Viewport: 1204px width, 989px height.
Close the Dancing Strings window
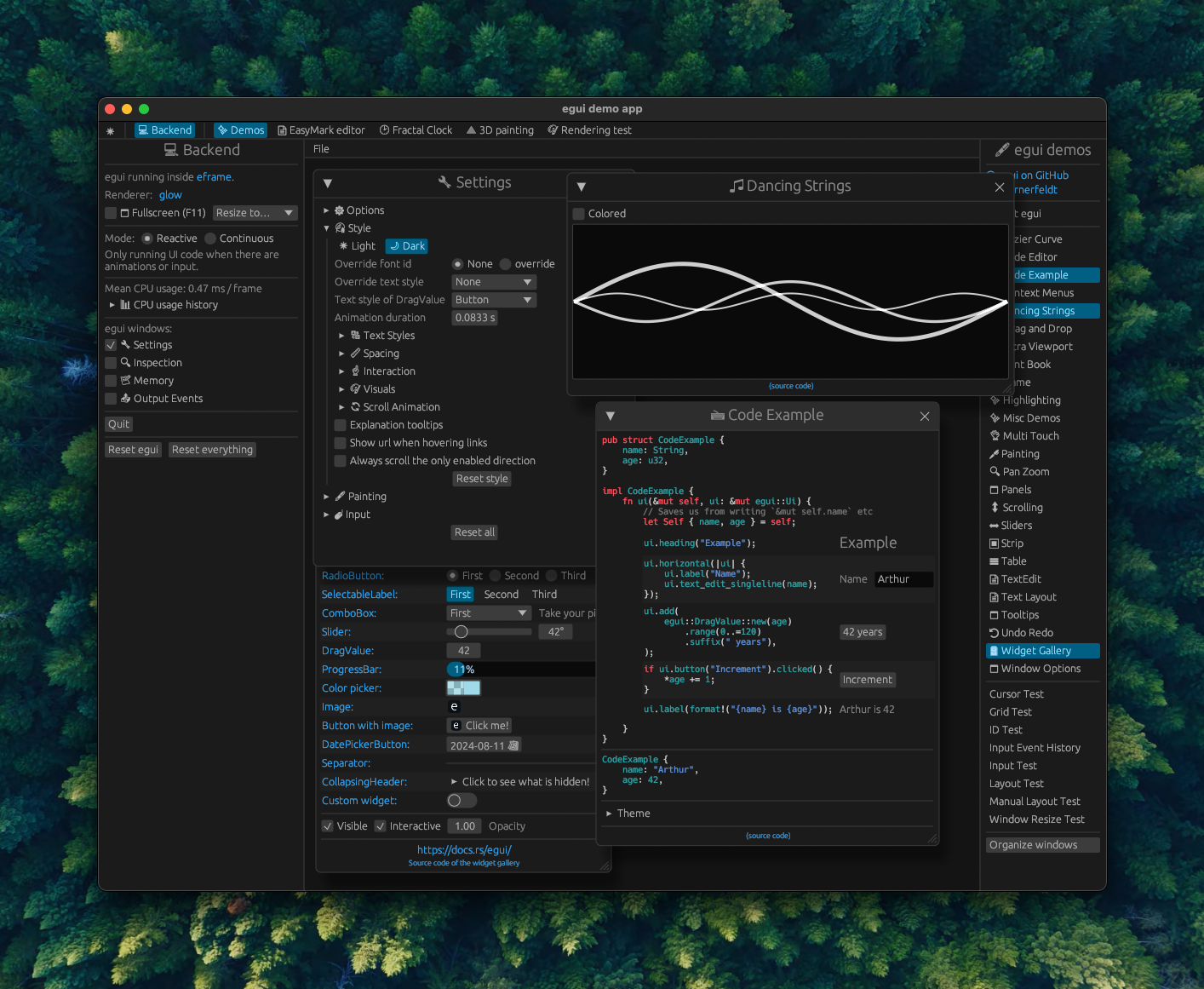[x=1000, y=187]
